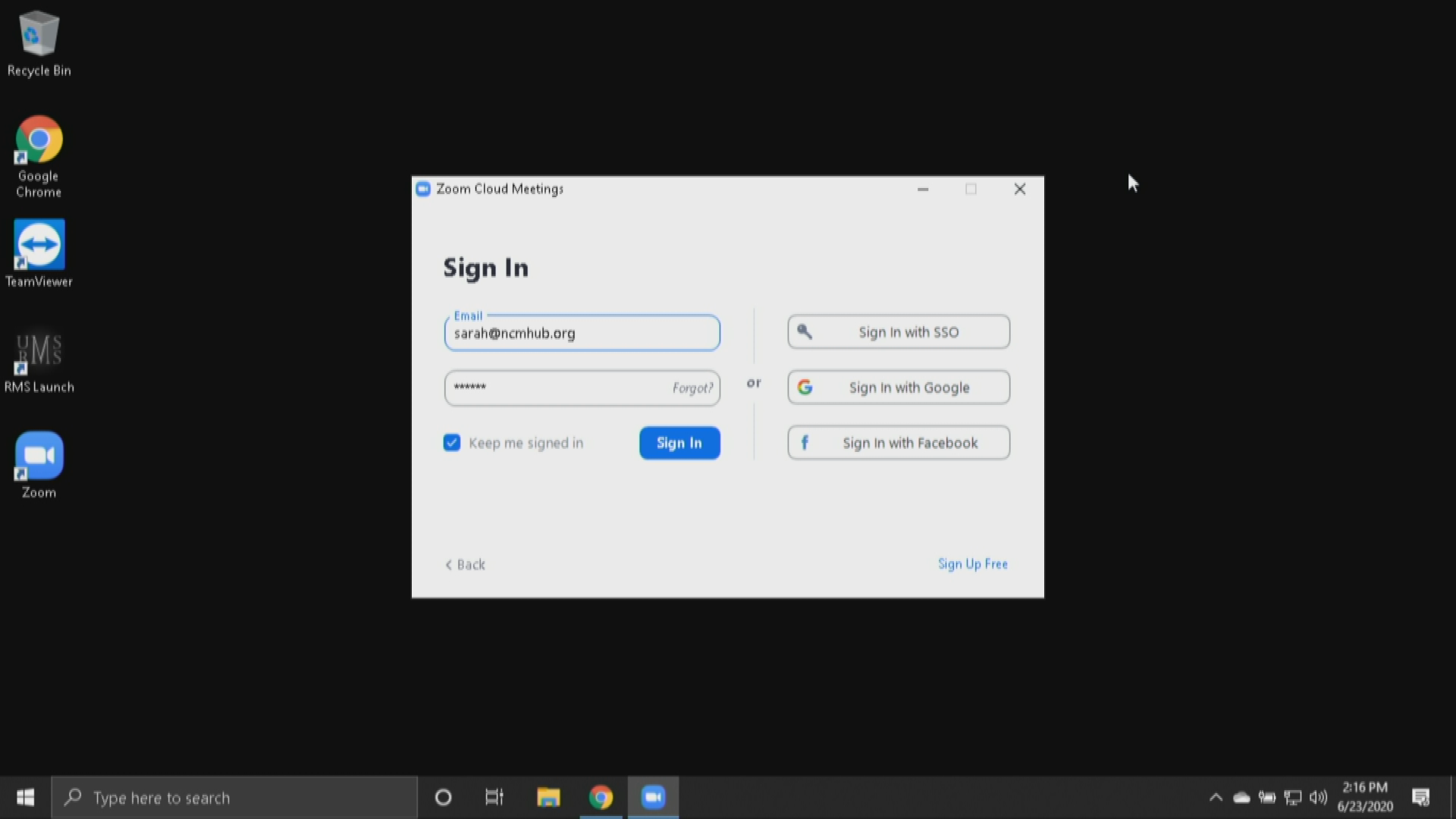Click the Zoom icon in the taskbar
The image size is (1456, 819).
tap(653, 798)
